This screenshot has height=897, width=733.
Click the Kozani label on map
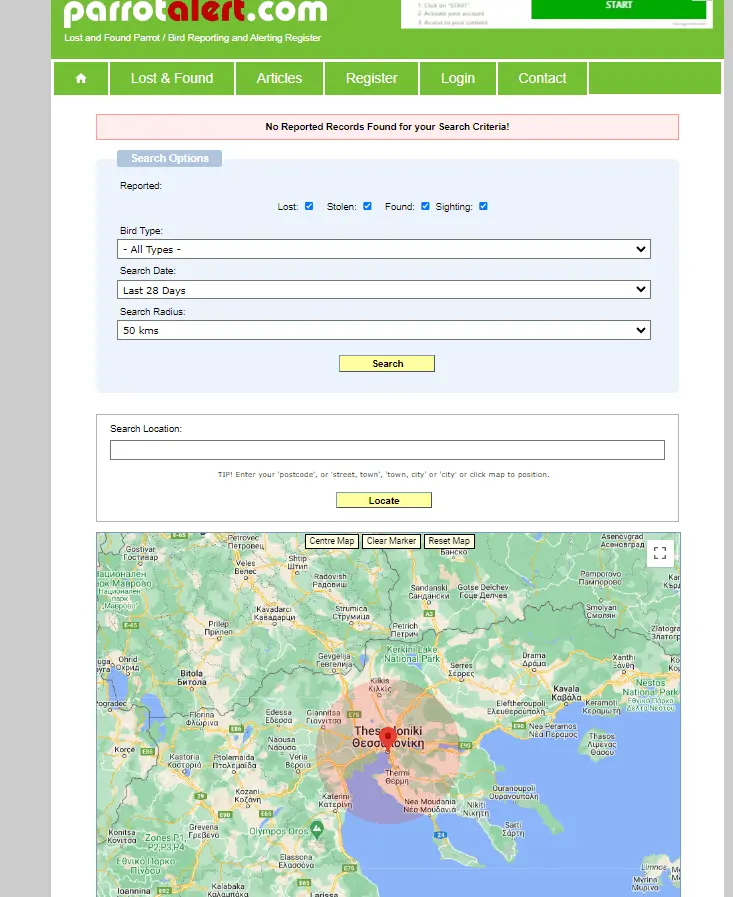point(248,796)
